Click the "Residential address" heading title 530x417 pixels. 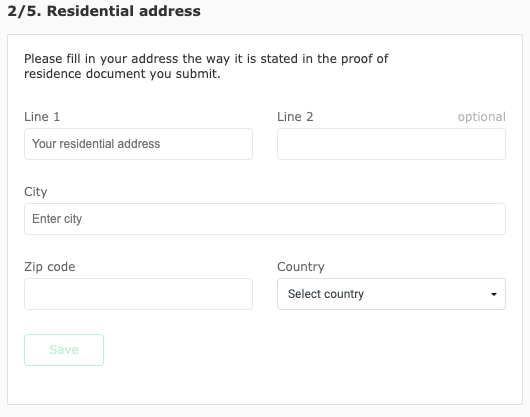coord(124,11)
